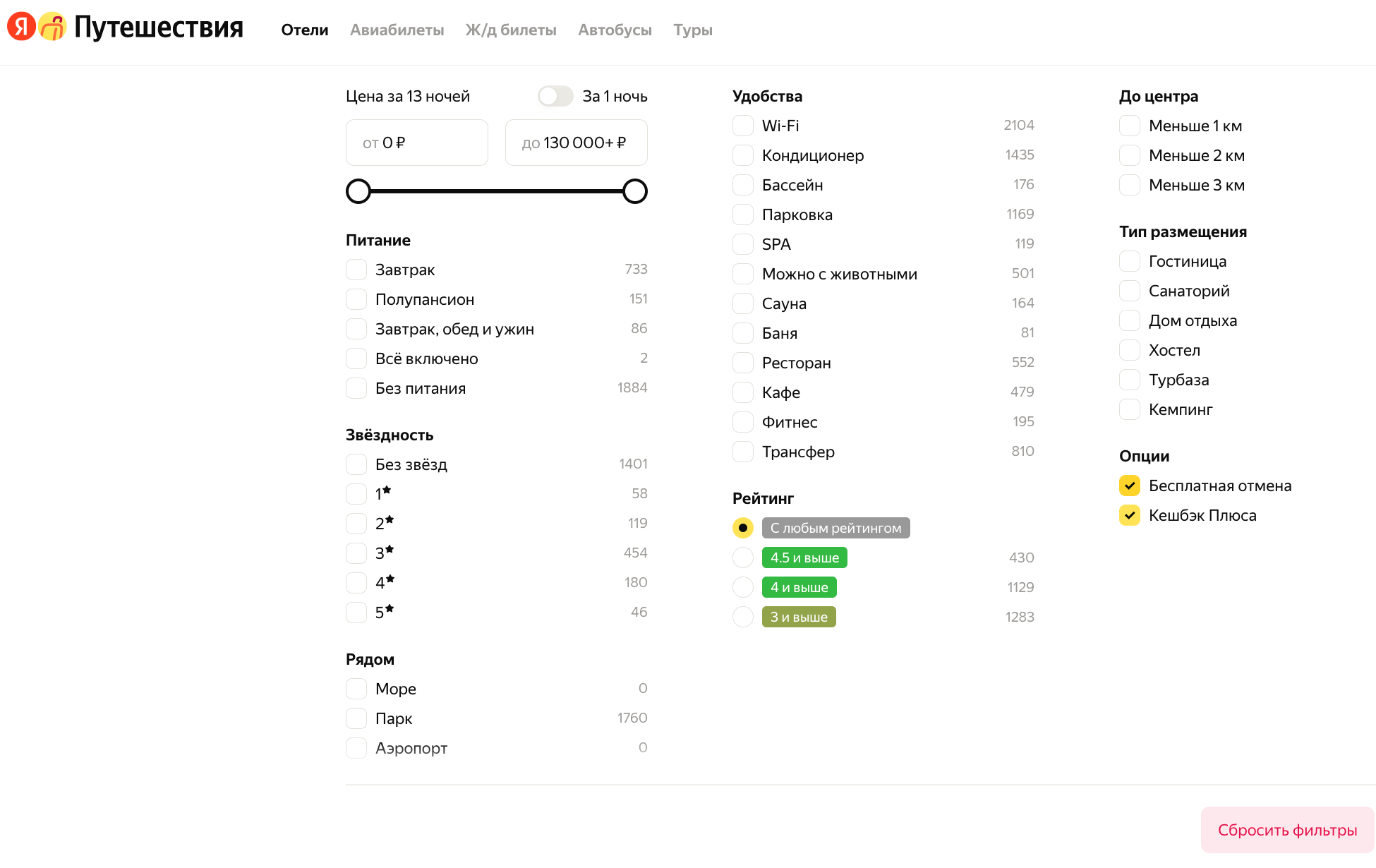The width and height of the screenshot is (1376, 868).
Task: Click the right price slider handle
Action: pos(635,191)
